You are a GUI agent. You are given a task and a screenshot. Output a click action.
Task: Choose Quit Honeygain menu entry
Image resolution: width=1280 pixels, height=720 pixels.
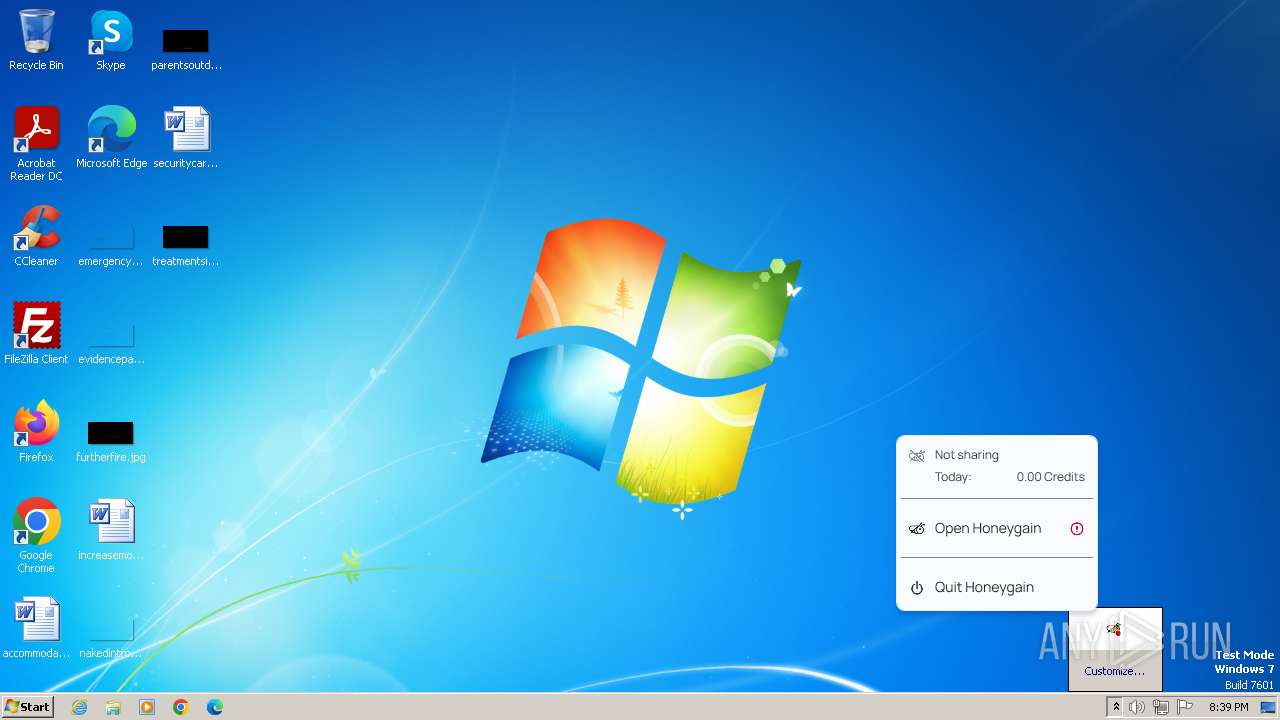tap(997, 587)
